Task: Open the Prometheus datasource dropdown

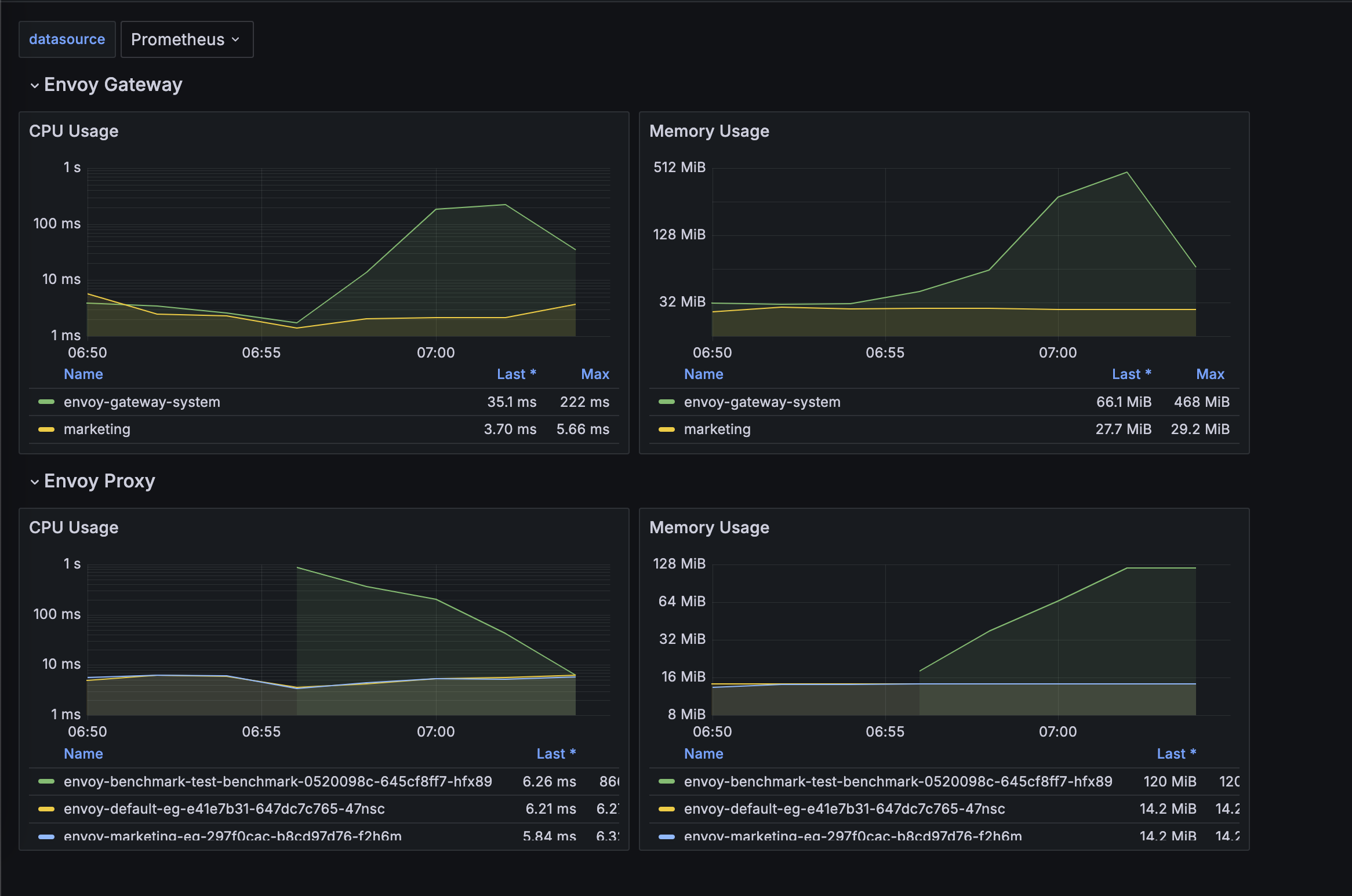Action: point(186,39)
